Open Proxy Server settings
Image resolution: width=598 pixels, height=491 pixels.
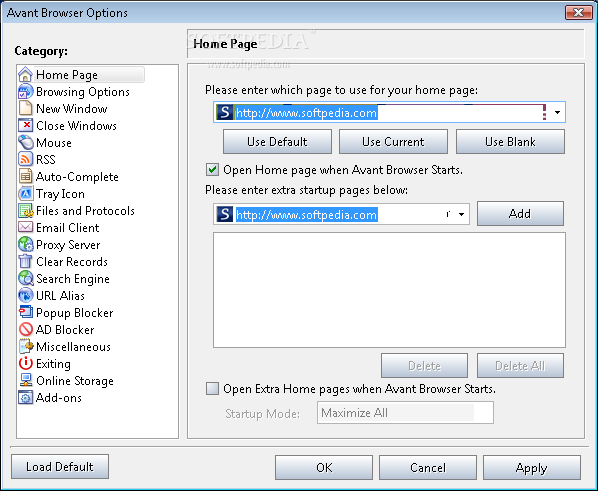pos(68,245)
